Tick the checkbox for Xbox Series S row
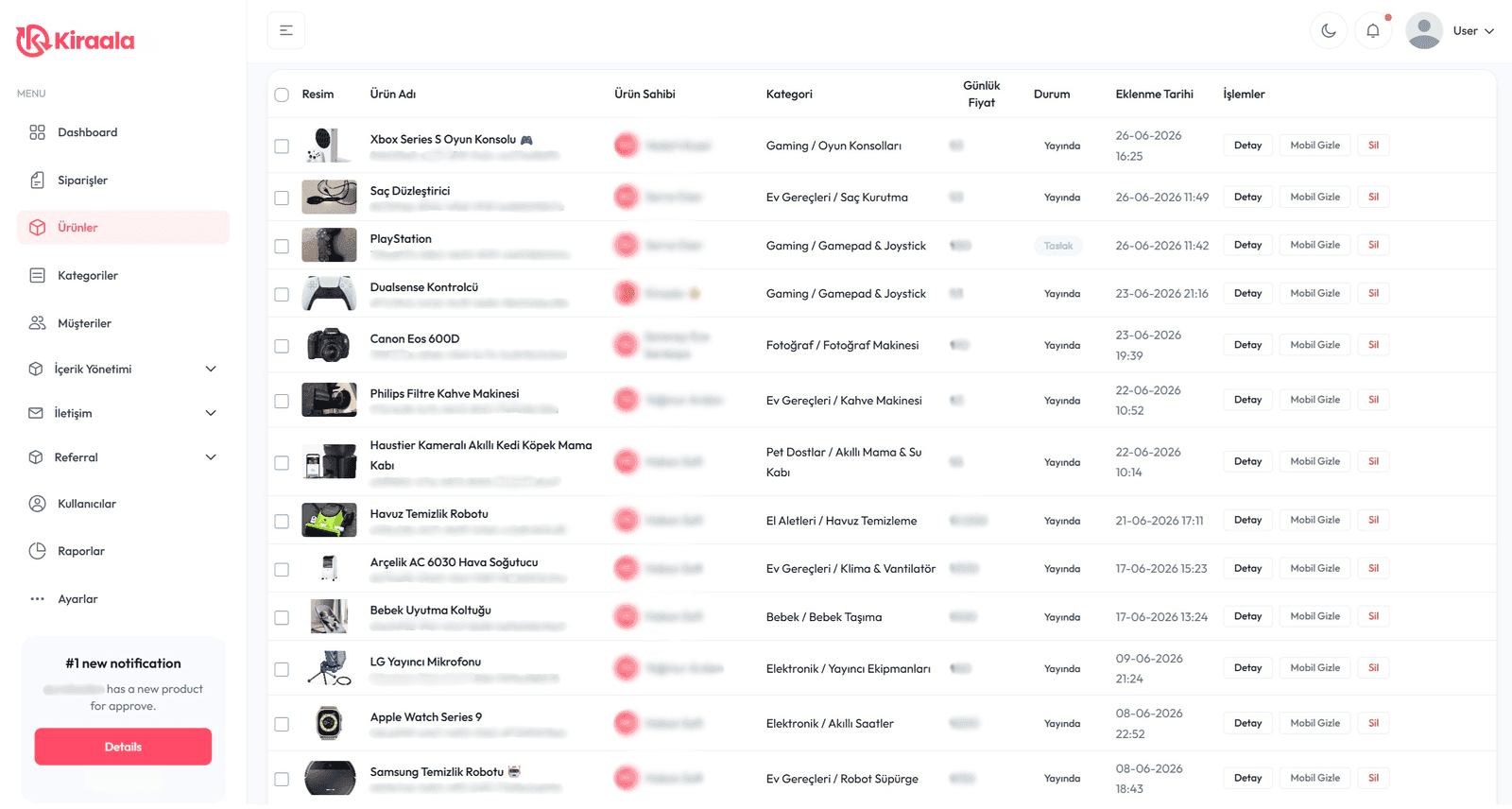The width and height of the screenshot is (1512, 809). click(282, 146)
